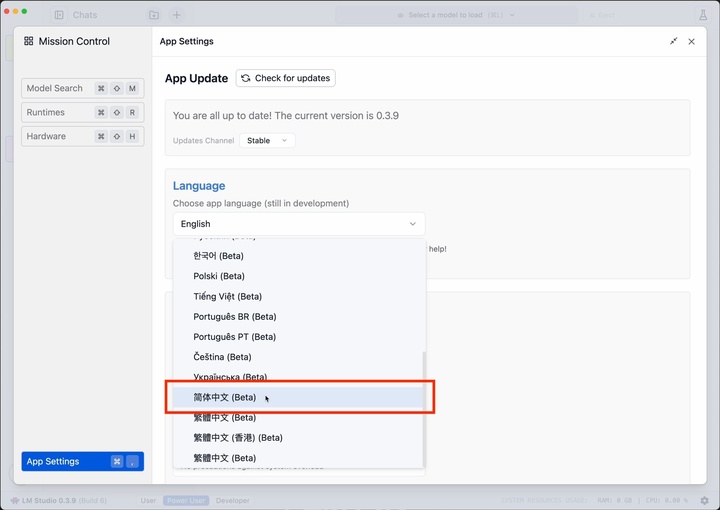The width and height of the screenshot is (720, 510).
Task: Click the Chats label in top bar
Action: tap(85, 15)
